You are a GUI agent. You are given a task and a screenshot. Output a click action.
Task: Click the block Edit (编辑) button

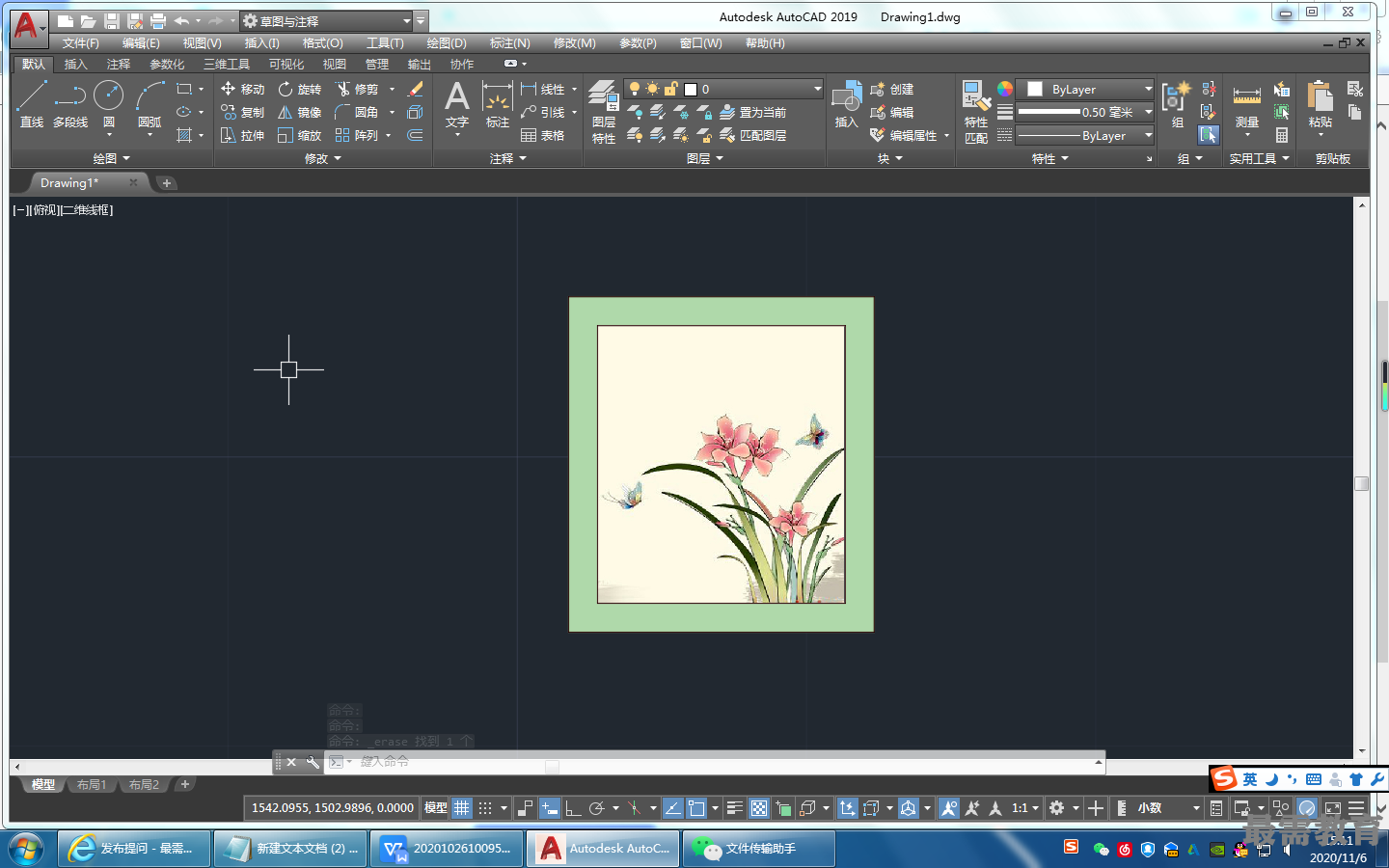pos(891,112)
